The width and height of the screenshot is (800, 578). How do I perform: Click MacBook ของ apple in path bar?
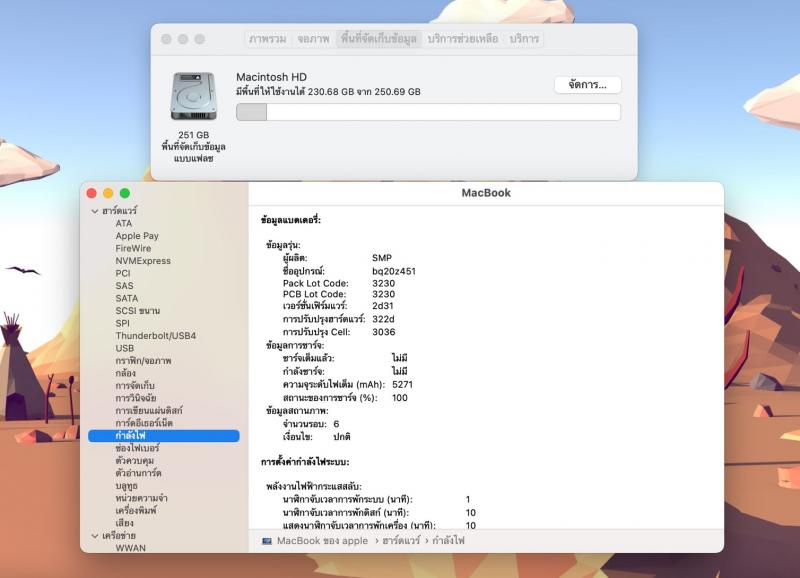pos(322,541)
